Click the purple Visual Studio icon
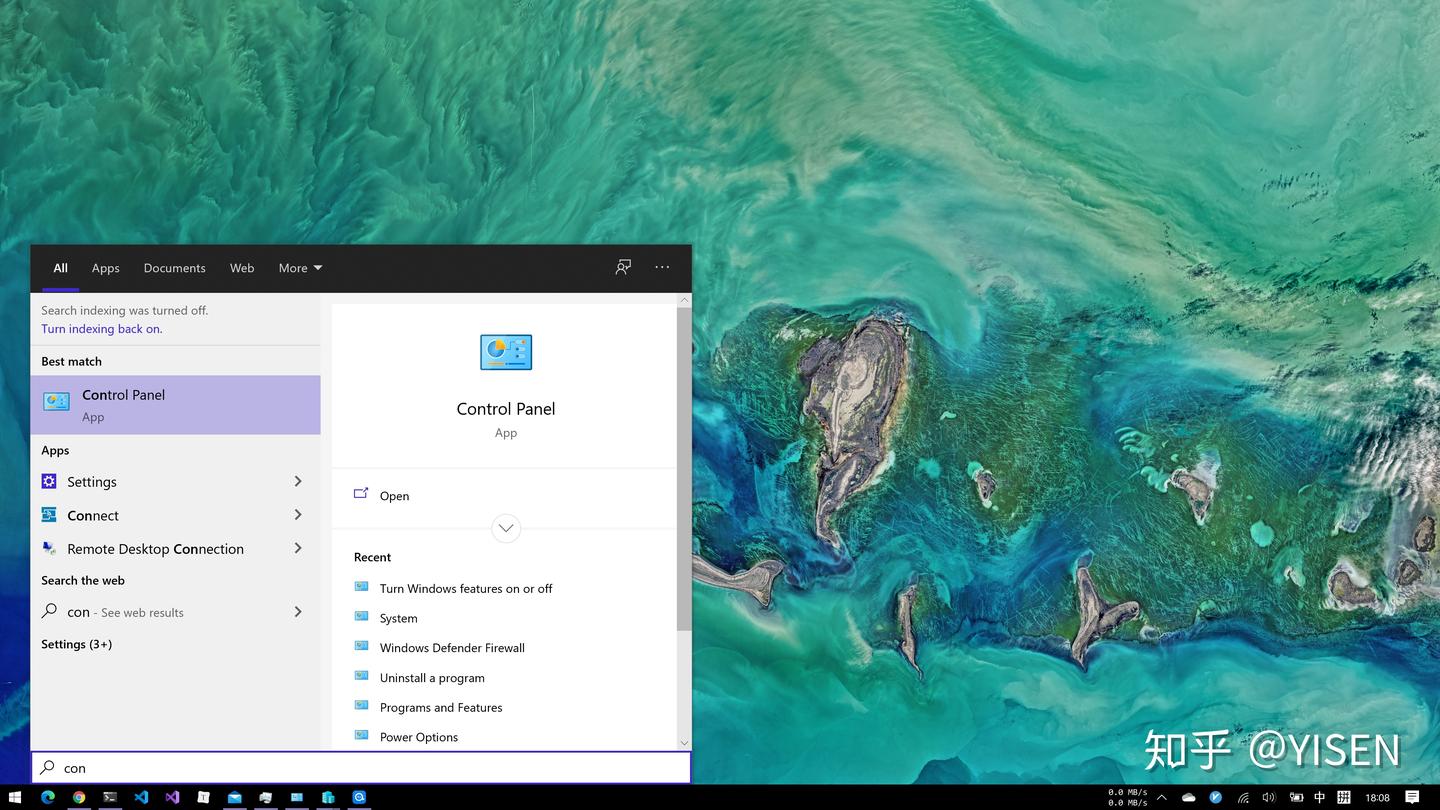This screenshot has height=810, width=1440. (x=172, y=797)
